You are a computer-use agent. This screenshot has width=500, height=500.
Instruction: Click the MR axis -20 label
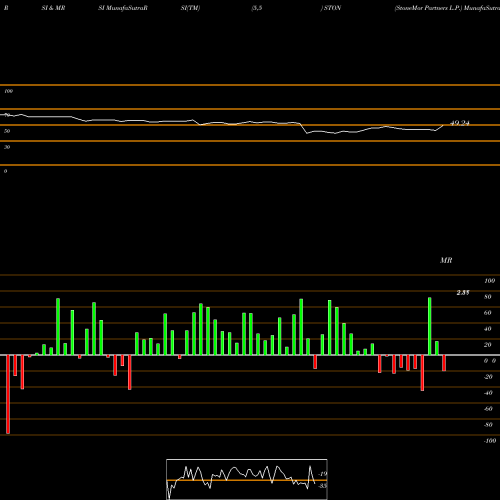[x=488, y=377]
